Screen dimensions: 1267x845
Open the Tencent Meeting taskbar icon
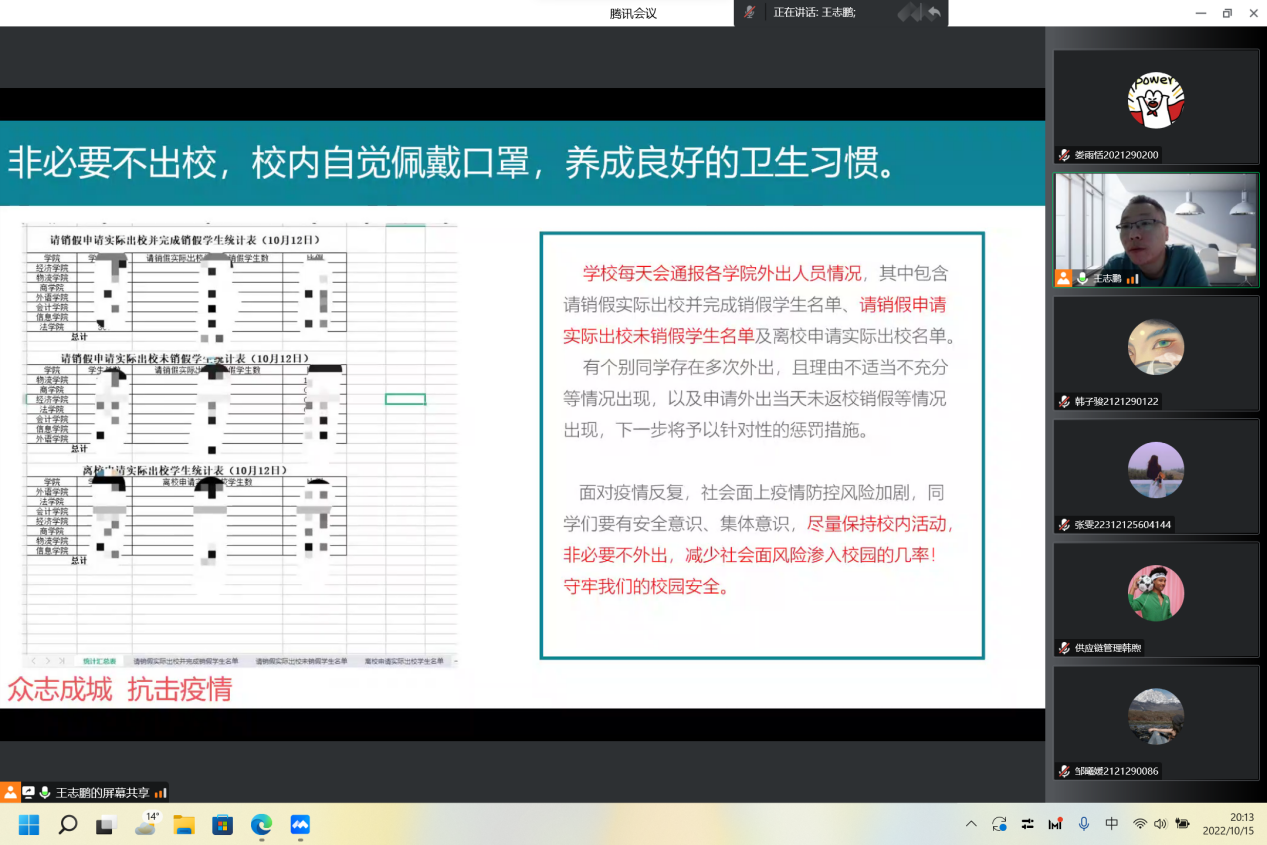tap(300, 825)
